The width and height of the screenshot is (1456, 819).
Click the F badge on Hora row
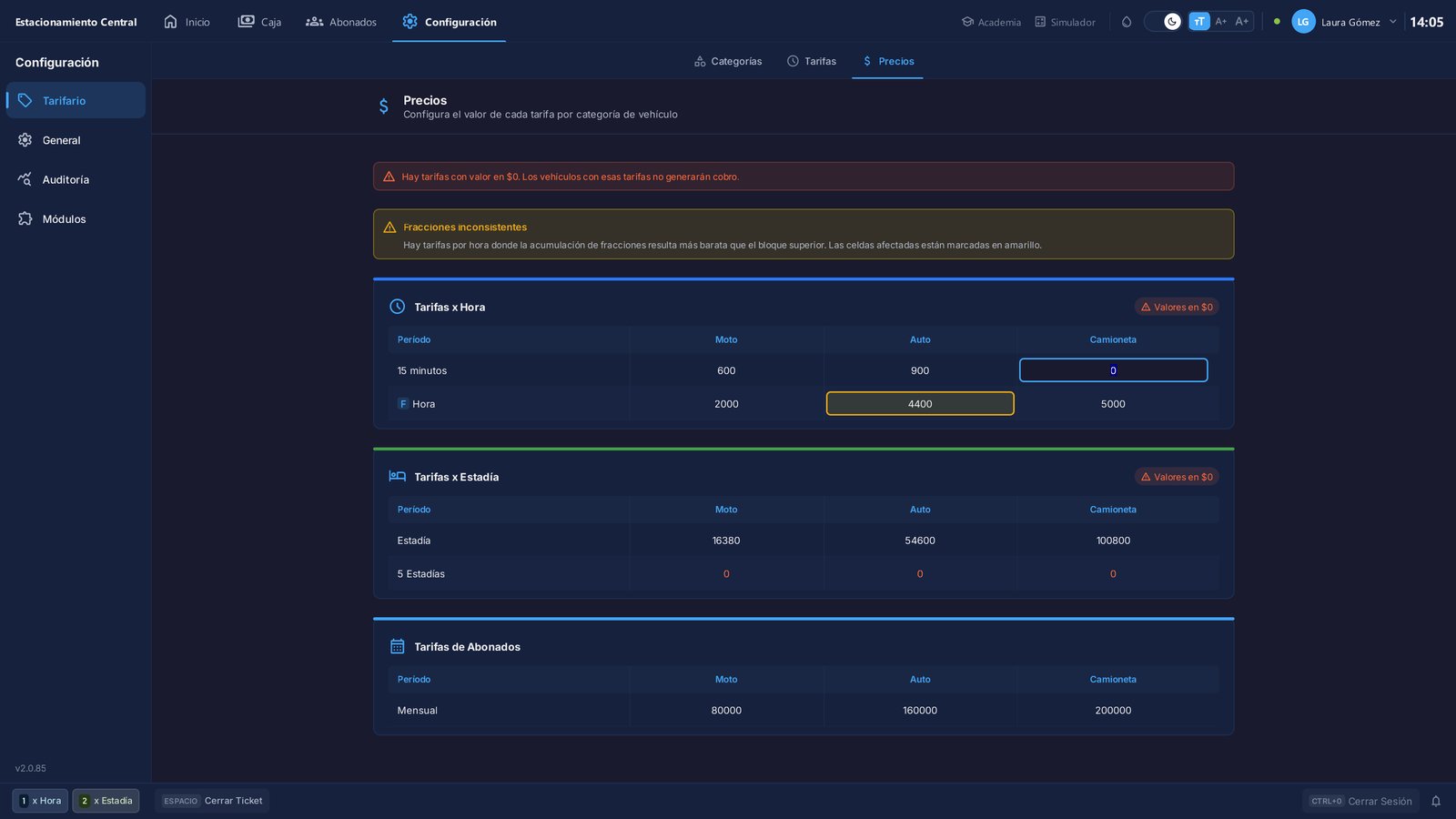point(403,404)
